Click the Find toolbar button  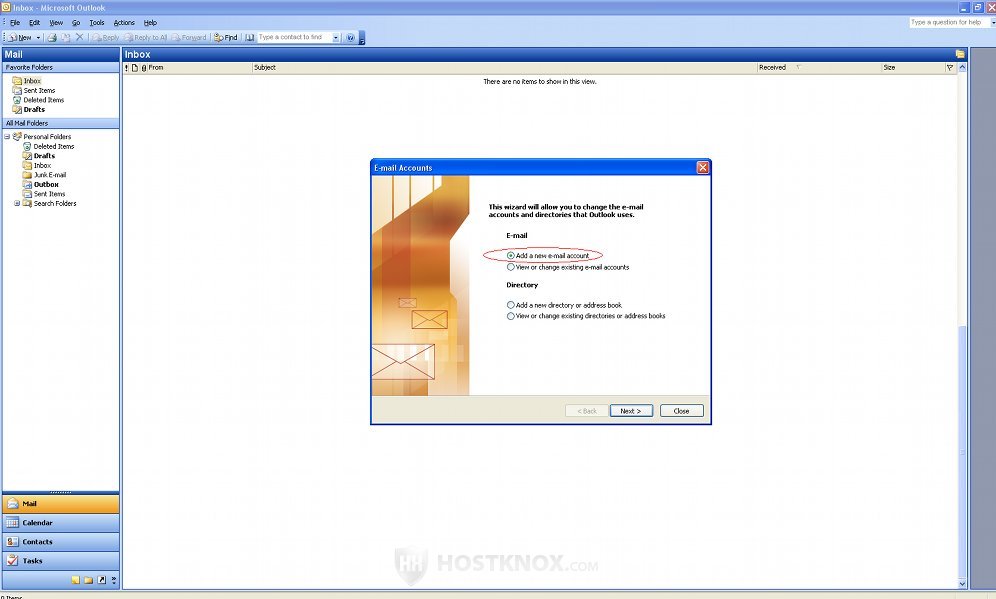pyautogui.click(x=225, y=37)
